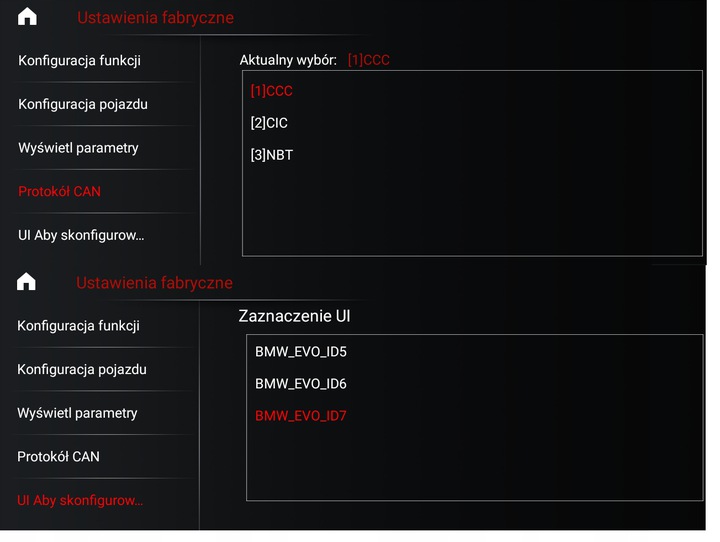This screenshot has width=720, height=542.
Task: Tap the home icon in the upper screen
Action: (27, 16)
